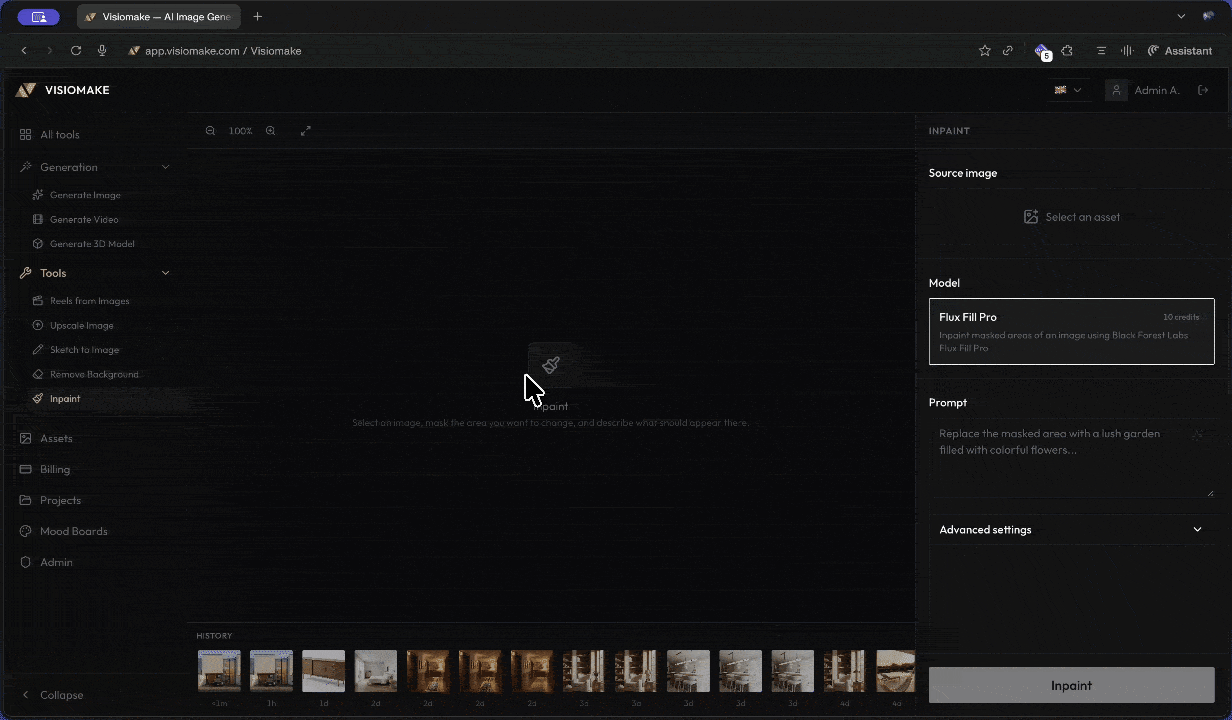Click the logout icon next to Admin A.
This screenshot has width=1232, height=720.
click(1203, 90)
